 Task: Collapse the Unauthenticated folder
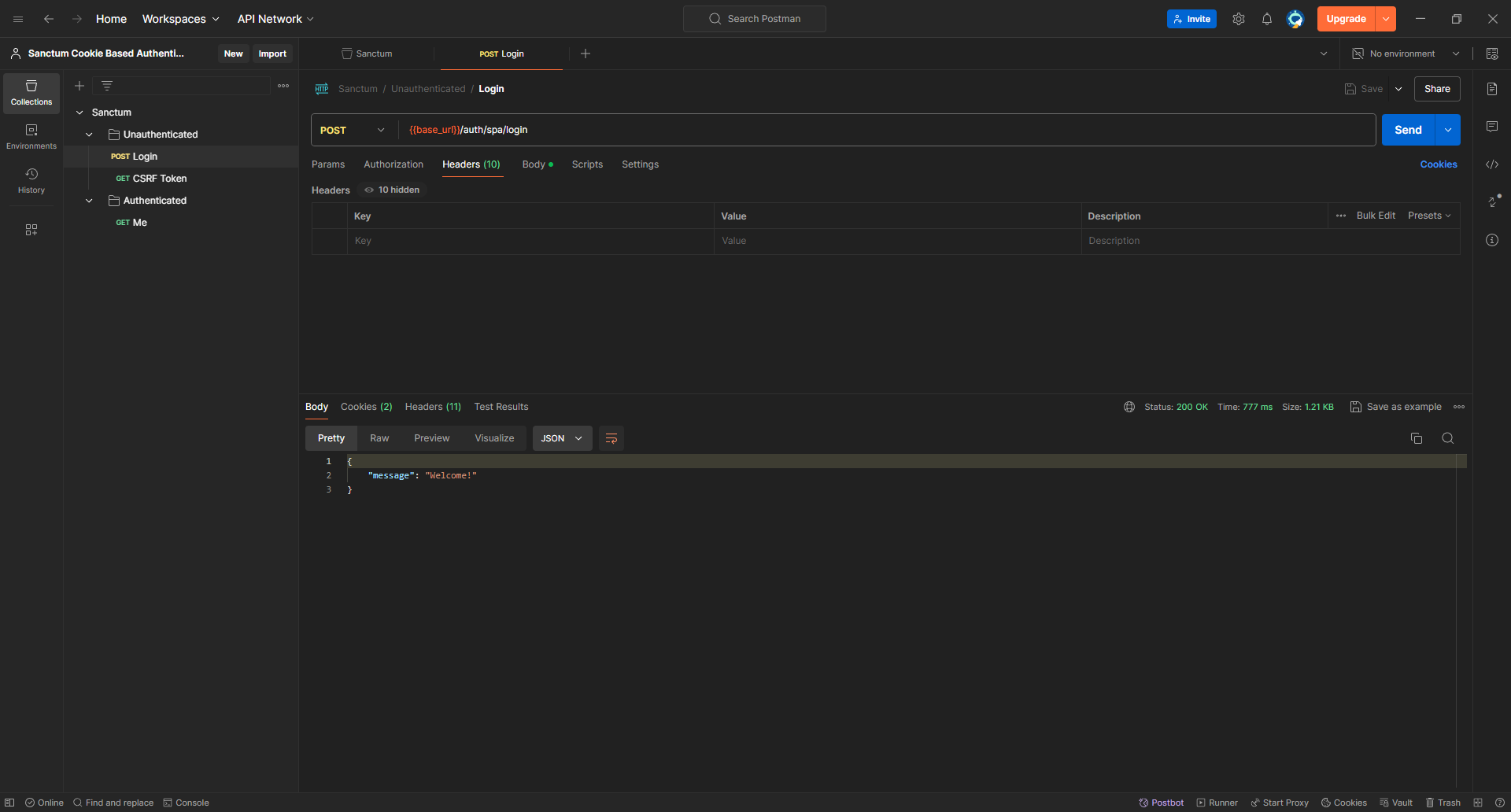[88, 134]
